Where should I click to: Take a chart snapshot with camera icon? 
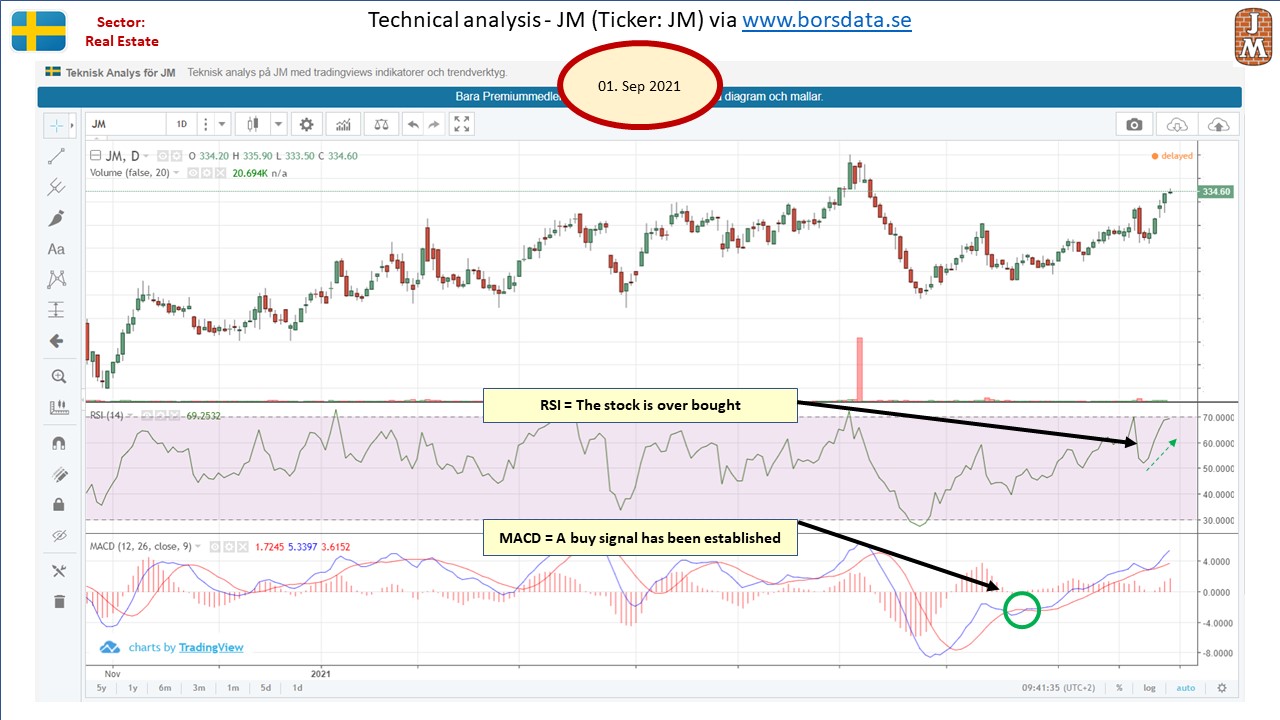(1134, 124)
